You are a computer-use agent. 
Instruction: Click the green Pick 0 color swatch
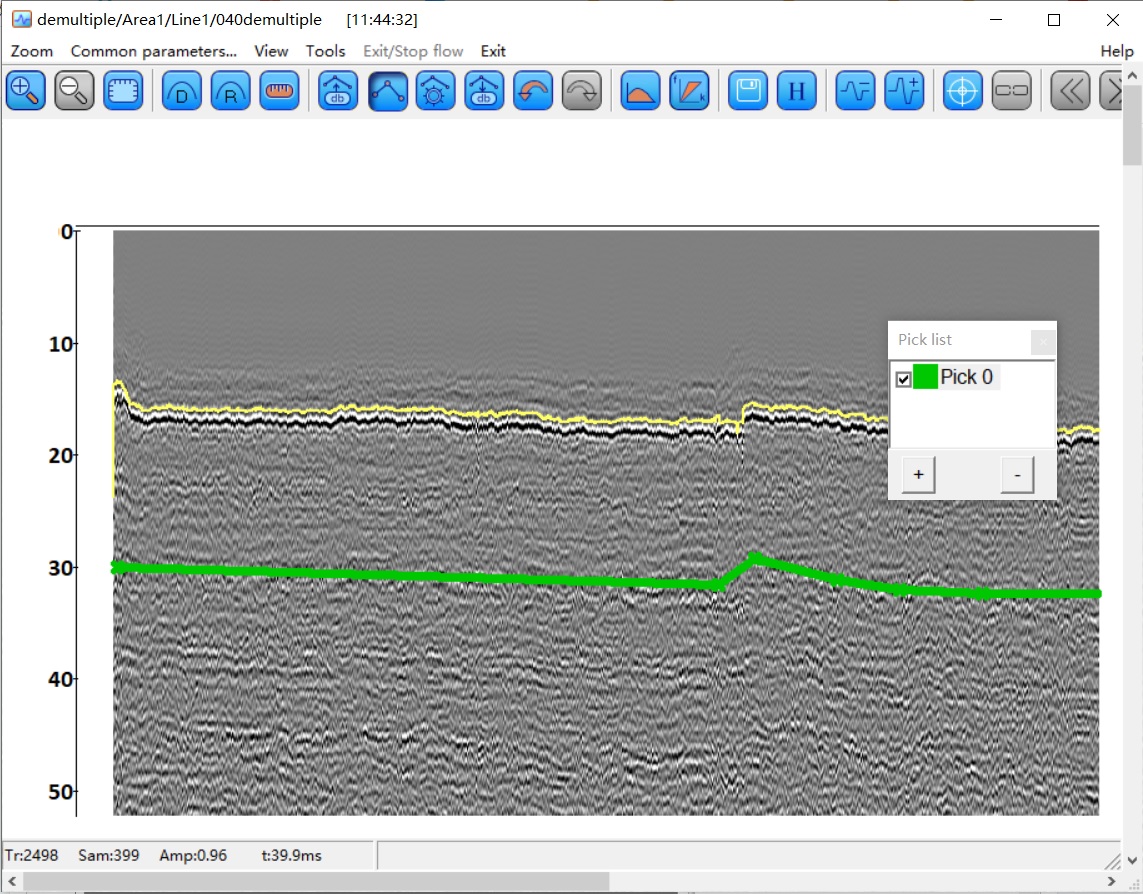point(925,377)
